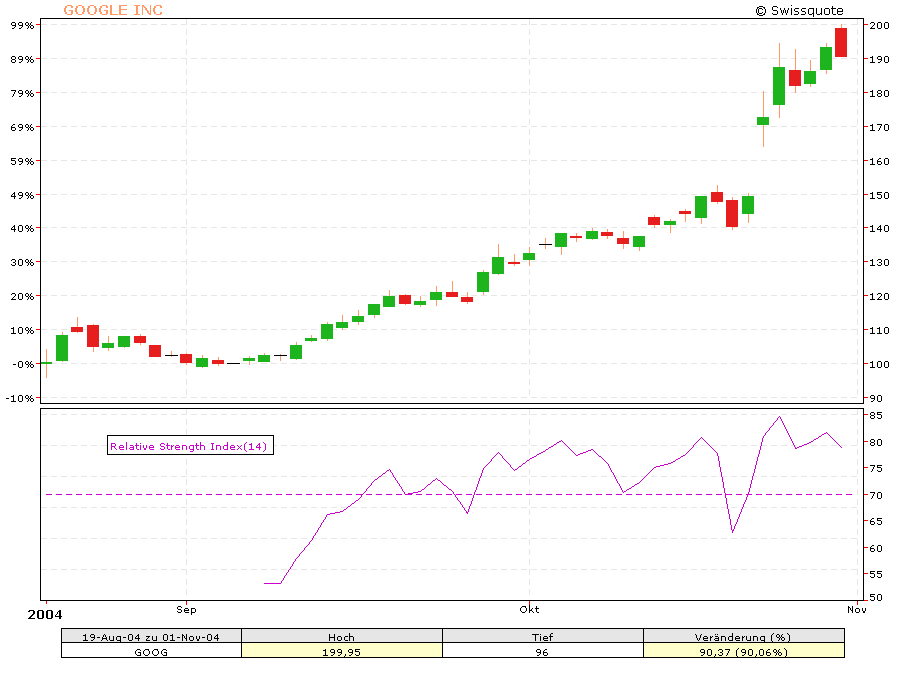Click the 85 RSI axis label

click(x=876, y=416)
